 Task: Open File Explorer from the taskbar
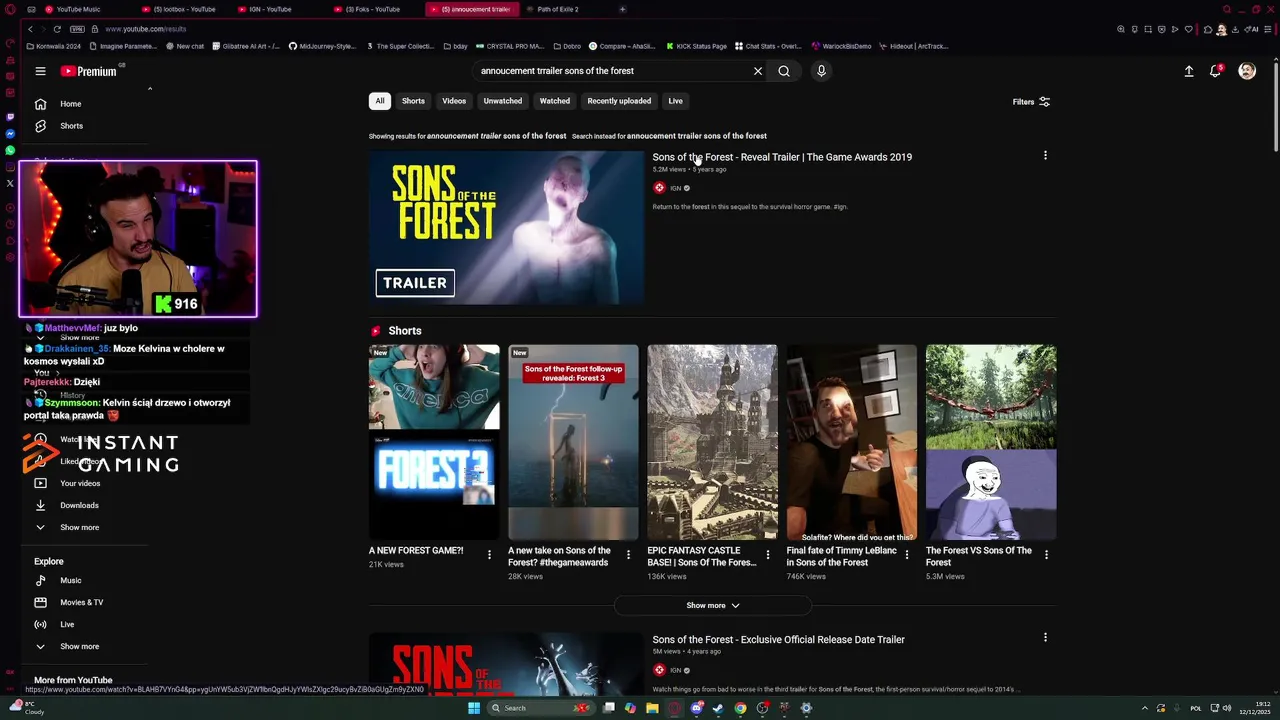pyautogui.click(x=652, y=708)
